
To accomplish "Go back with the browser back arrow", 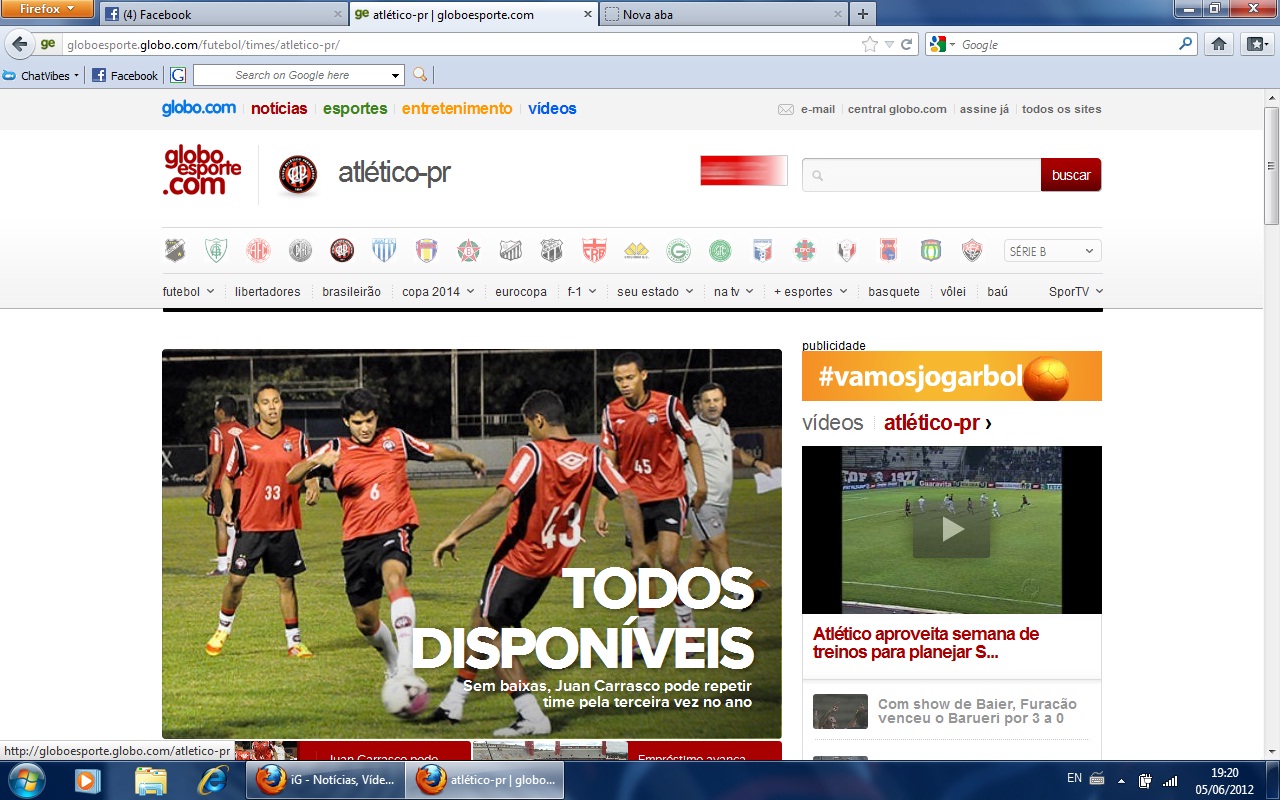I will 19,44.
